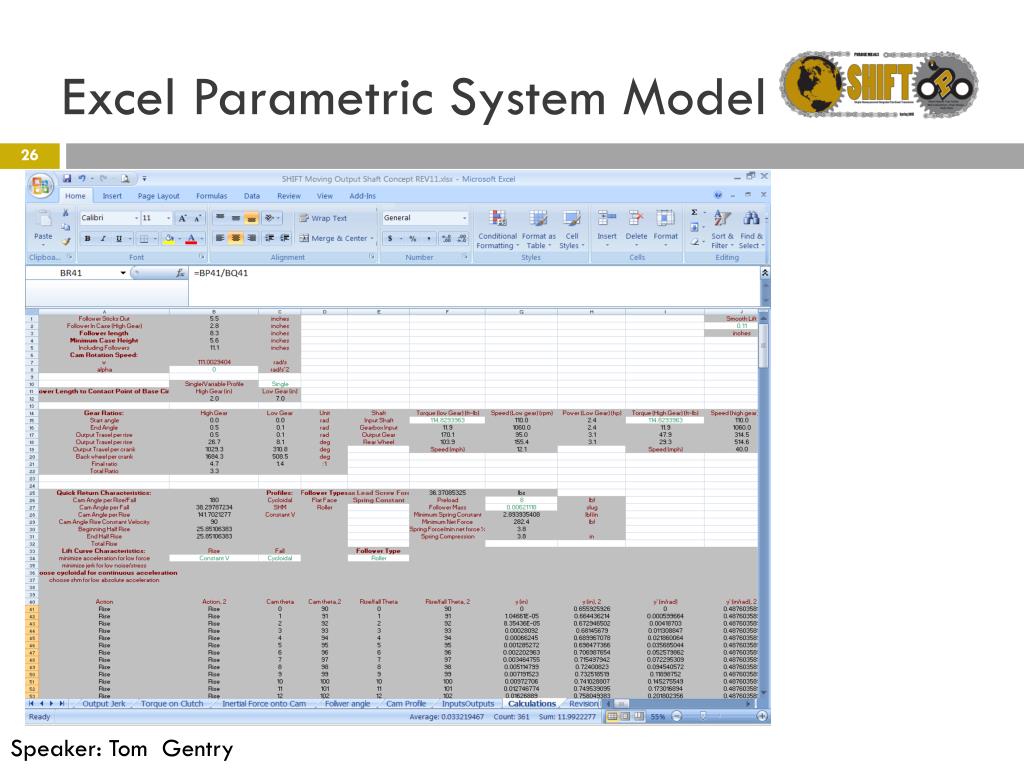Switch to the Page Layout ribbon tab
This screenshot has height=768, width=1024.
click(x=158, y=196)
